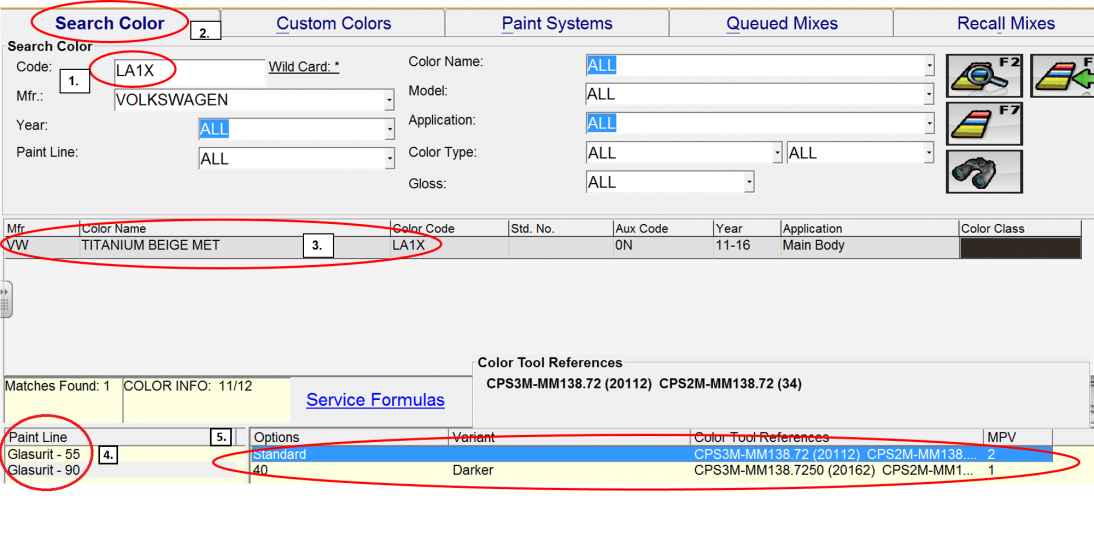Viewport: 1094px width, 542px height.
Task: Click the binoculars search icon
Action: click(x=984, y=171)
